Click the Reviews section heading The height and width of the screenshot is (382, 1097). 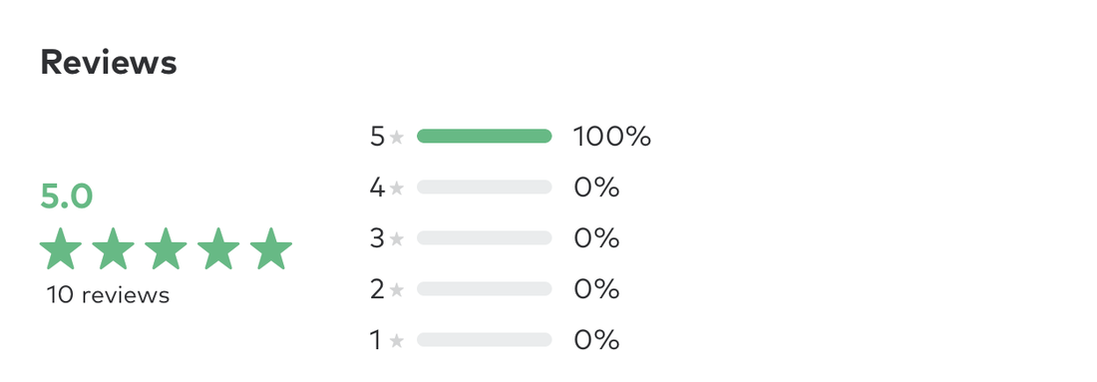pos(108,62)
